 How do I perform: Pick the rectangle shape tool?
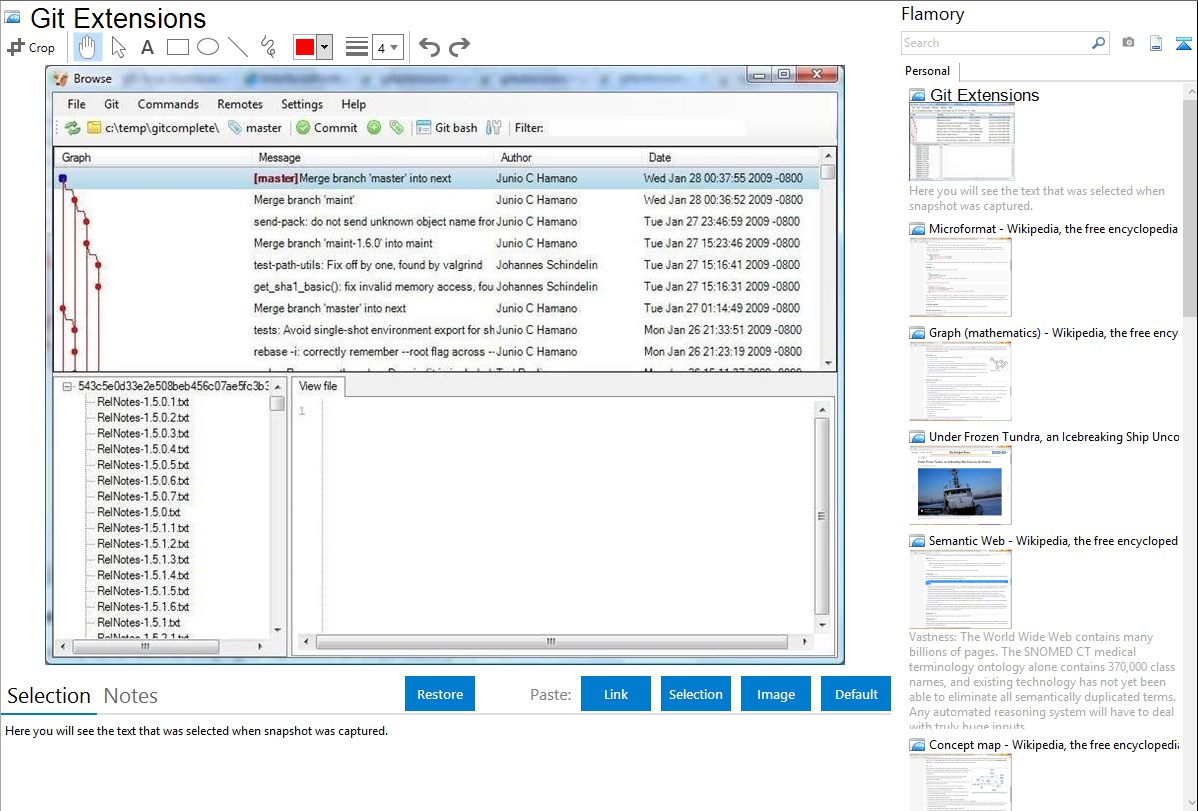tap(177, 47)
